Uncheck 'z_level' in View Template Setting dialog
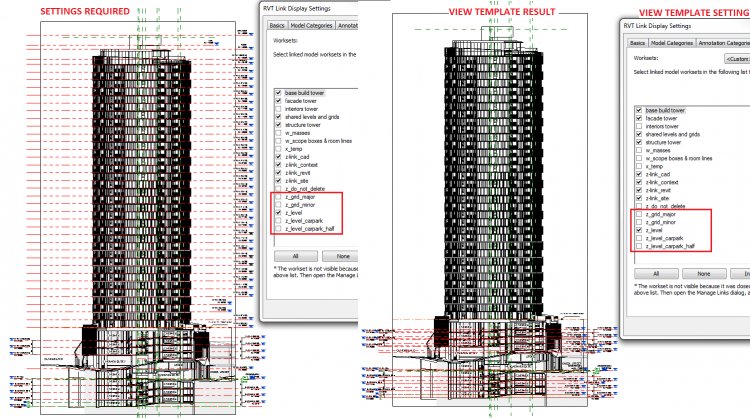Image resolution: width=750 pixels, height=418 pixels. 639,230
